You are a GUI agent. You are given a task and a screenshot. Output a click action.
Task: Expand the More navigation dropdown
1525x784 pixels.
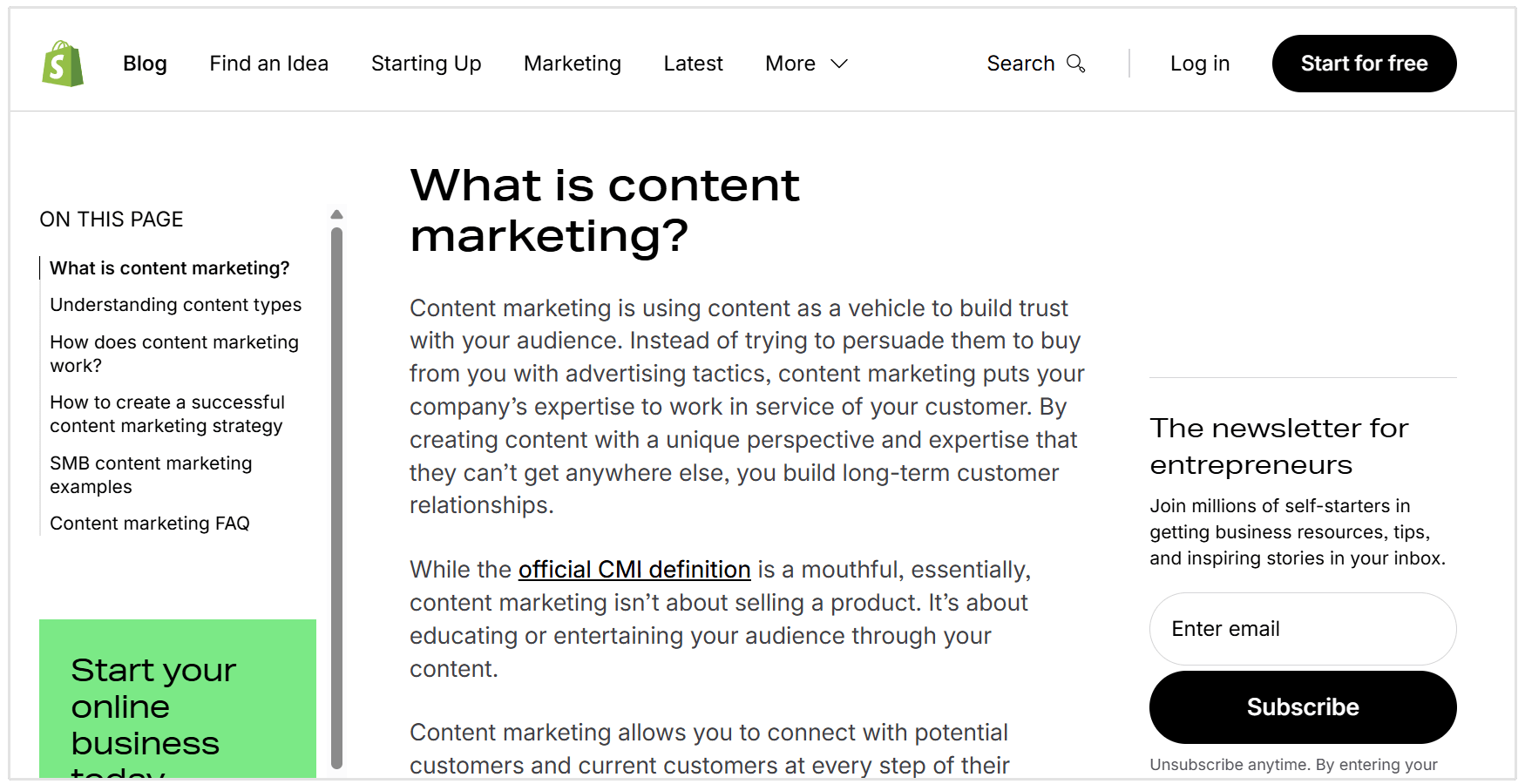[x=789, y=64]
